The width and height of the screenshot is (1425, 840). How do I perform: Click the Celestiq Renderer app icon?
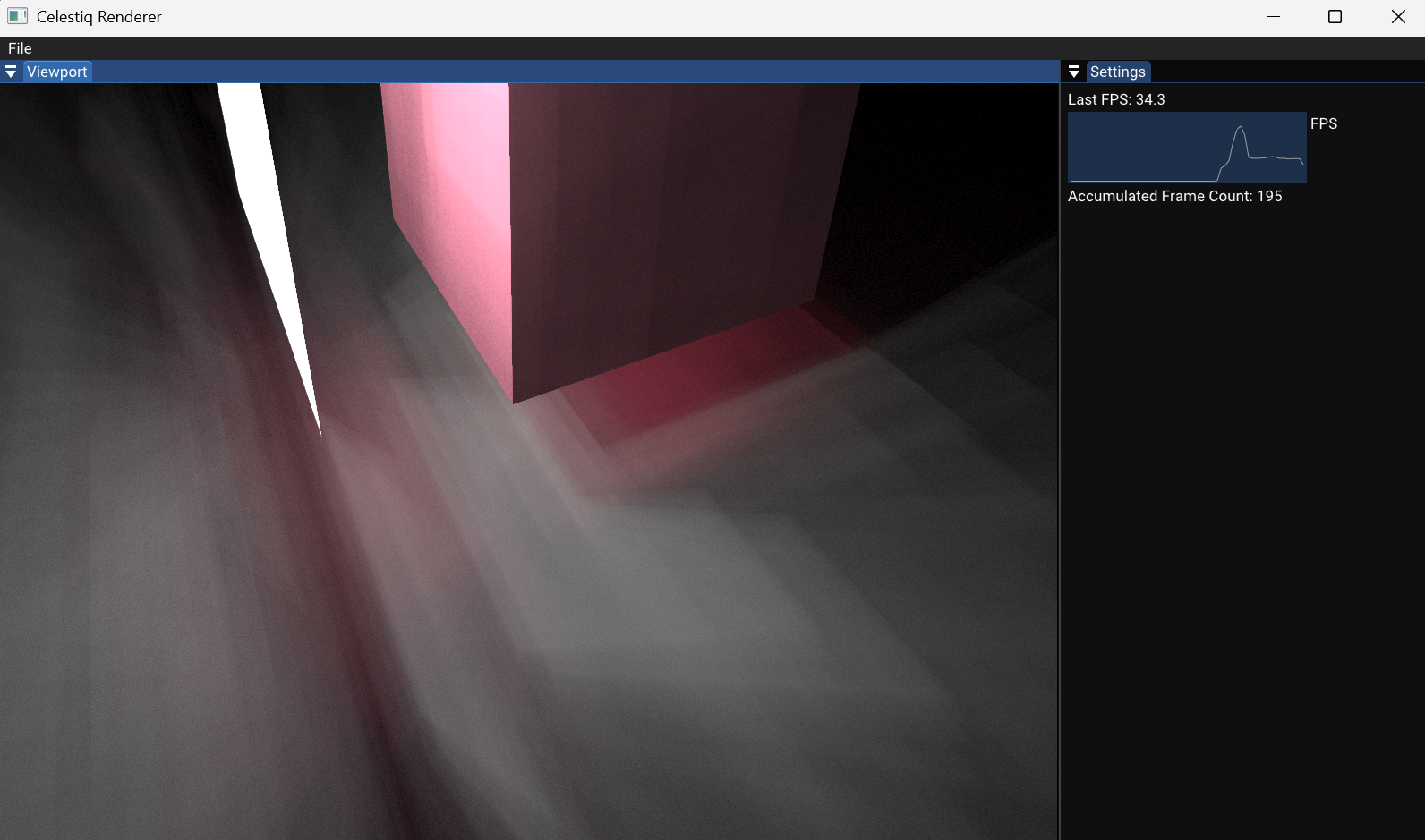click(x=17, y=16)
